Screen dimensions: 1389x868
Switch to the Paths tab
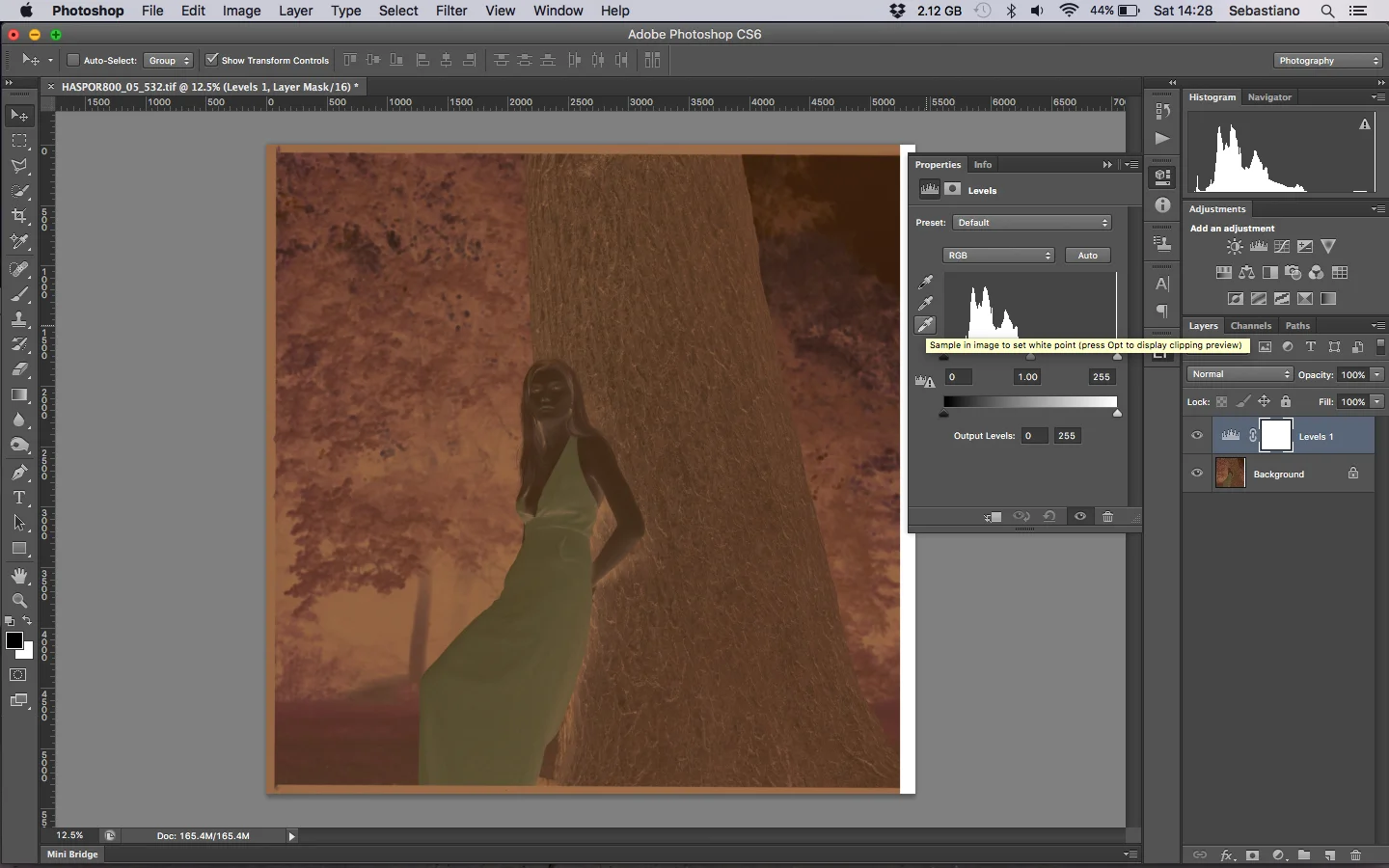tap(1297, 326)
